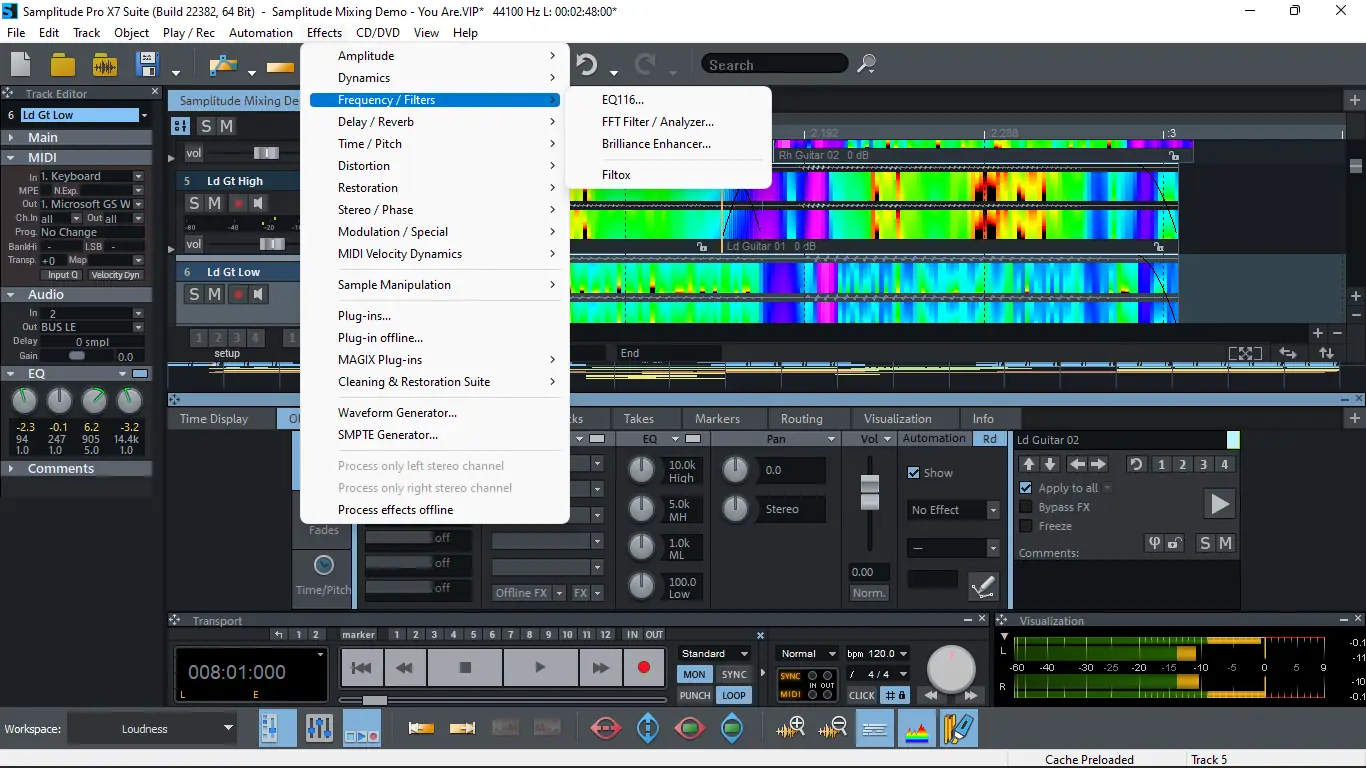Click the zoom in waveform icon
This screenshot has height=768, width=1366.
790,728
